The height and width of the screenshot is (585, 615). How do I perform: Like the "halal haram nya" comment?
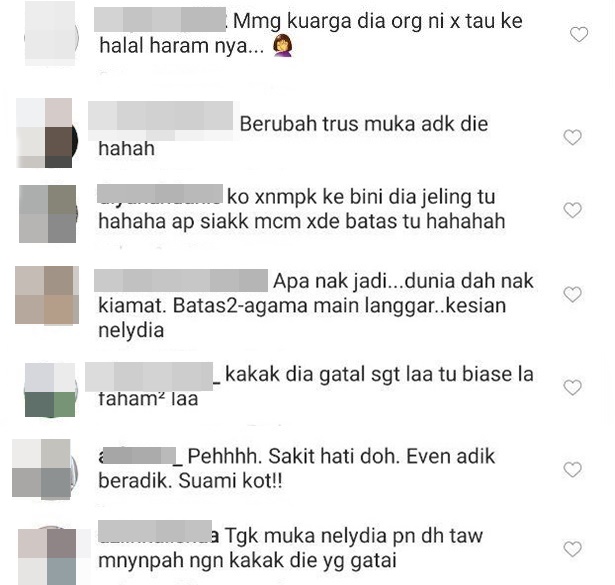pyautogui.click(x=579, y=35)
